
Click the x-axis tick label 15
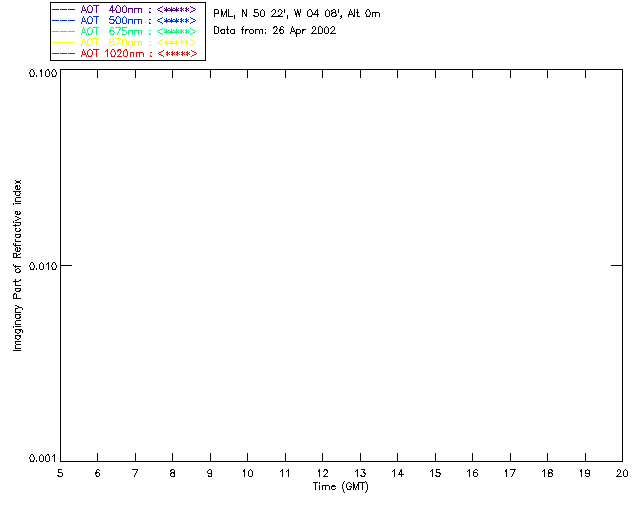pos(435,473)
